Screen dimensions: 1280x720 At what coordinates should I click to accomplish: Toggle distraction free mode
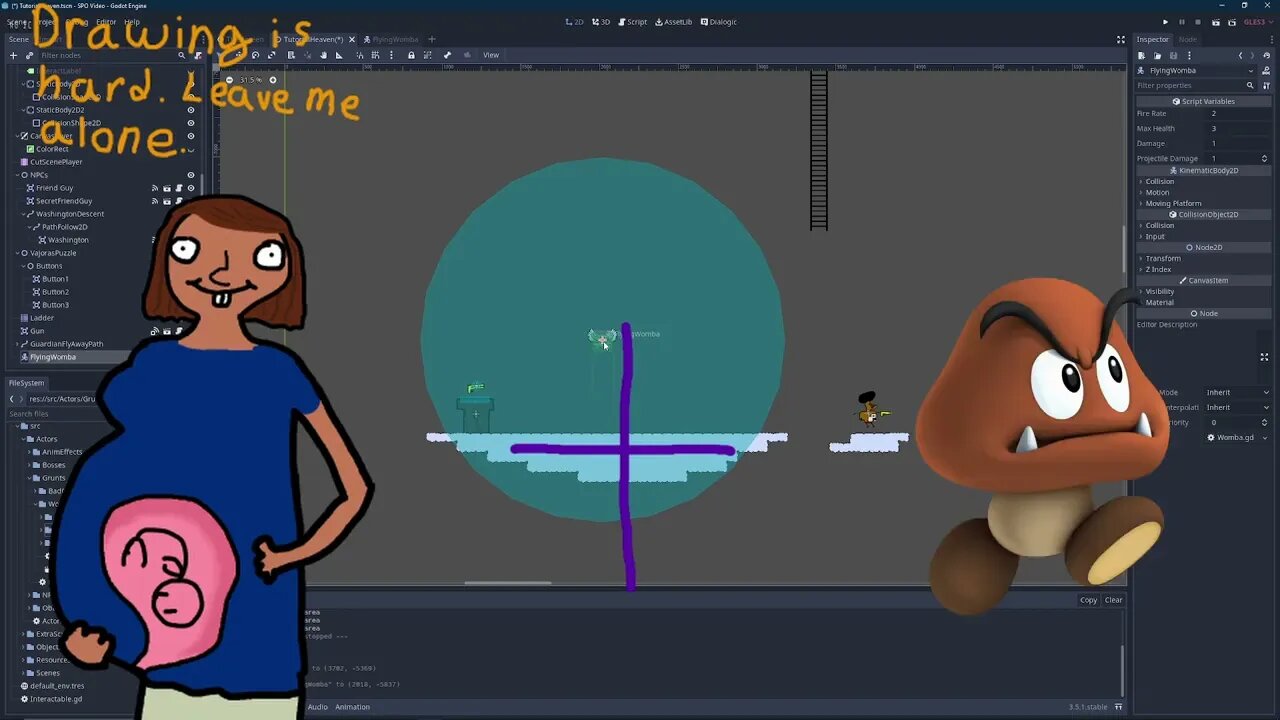click(x=1121, y=39)
